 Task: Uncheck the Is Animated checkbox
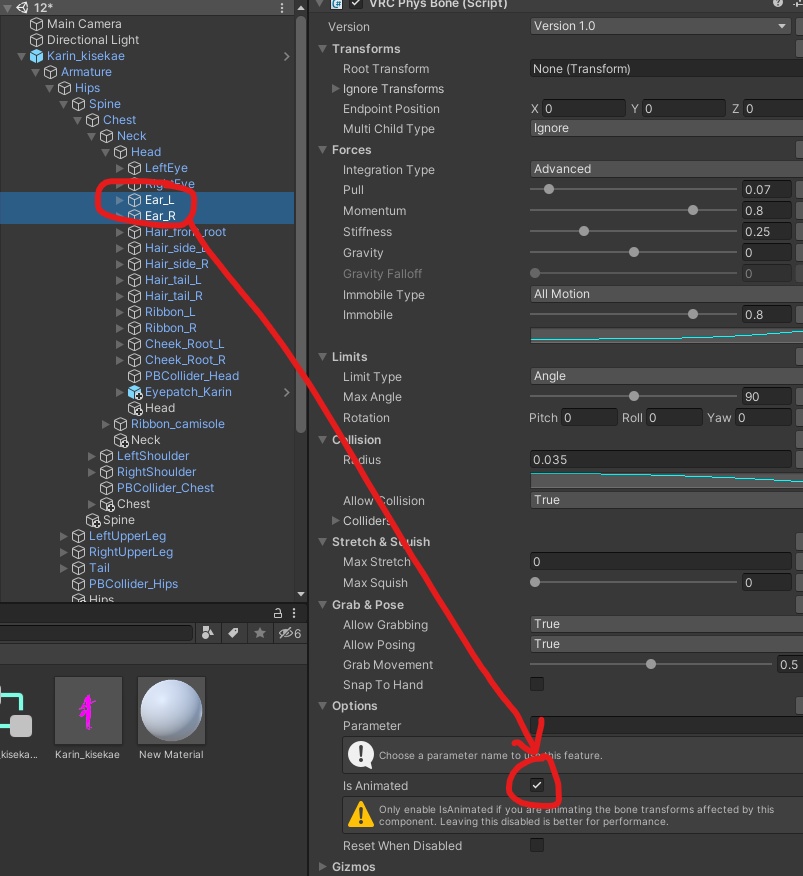pos(536,785)
